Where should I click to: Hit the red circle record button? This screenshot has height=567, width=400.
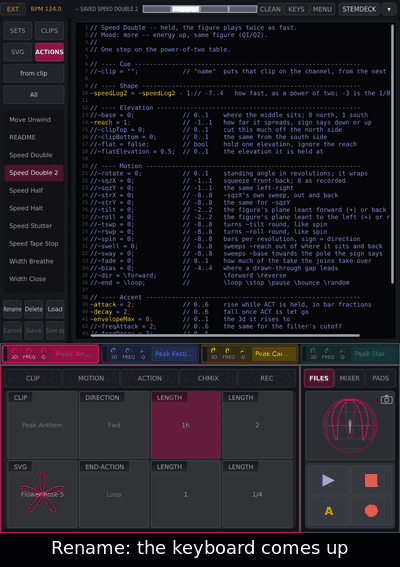(x=371, y=511)
